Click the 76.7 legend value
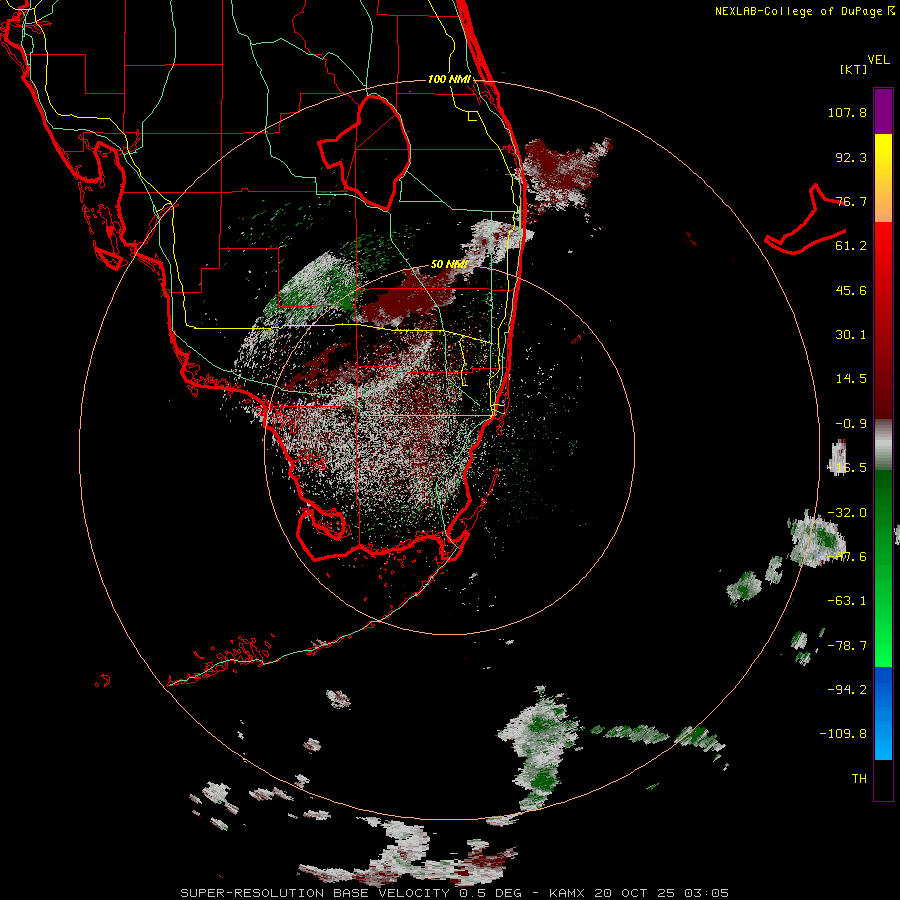This screenshot has width=900, height=900. [851, 201]
